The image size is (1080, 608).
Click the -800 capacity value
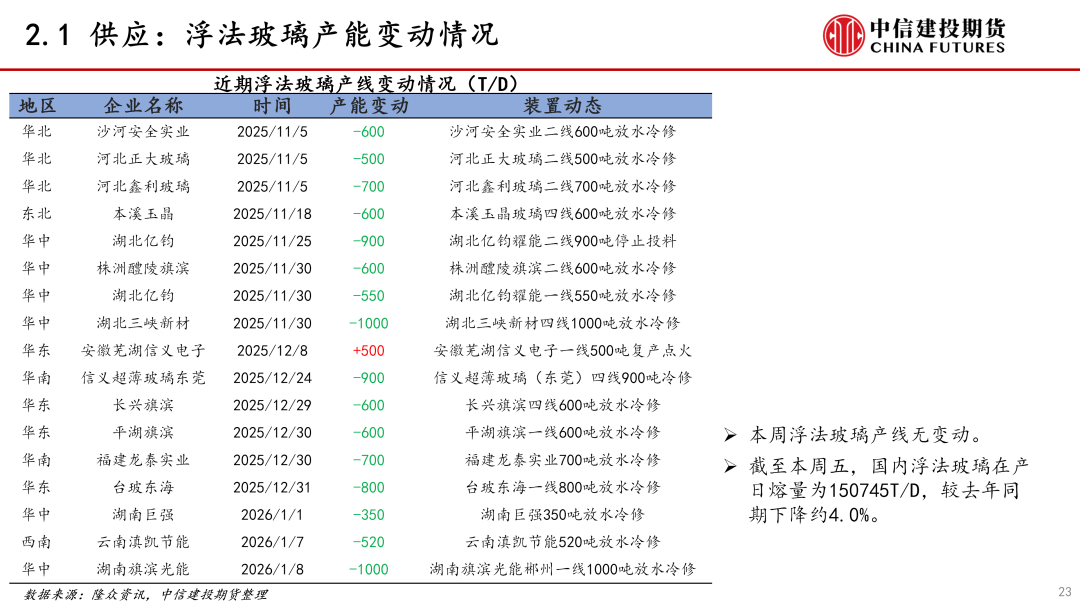tap(368, 488)
